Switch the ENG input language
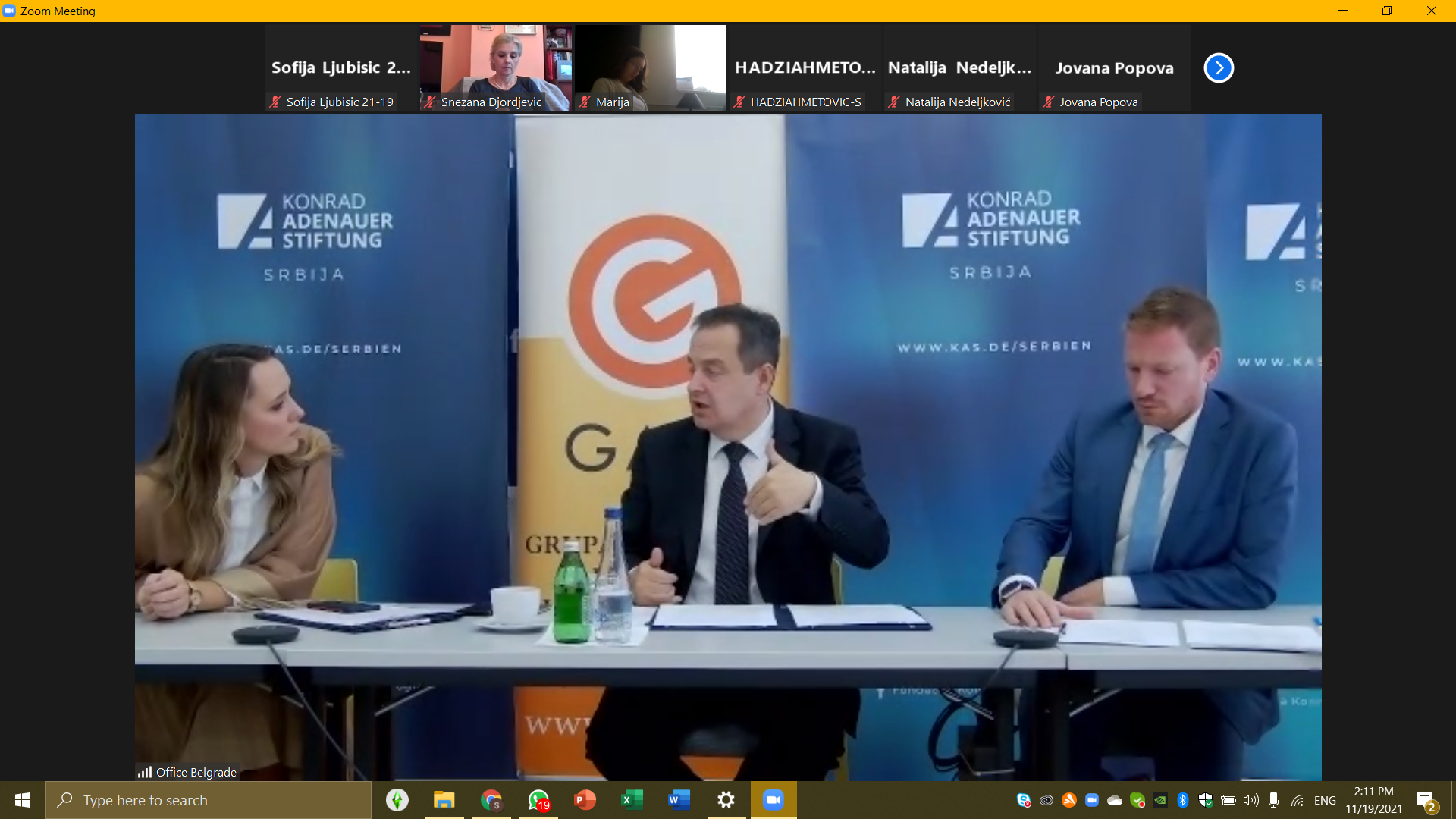 (1326, 800)
